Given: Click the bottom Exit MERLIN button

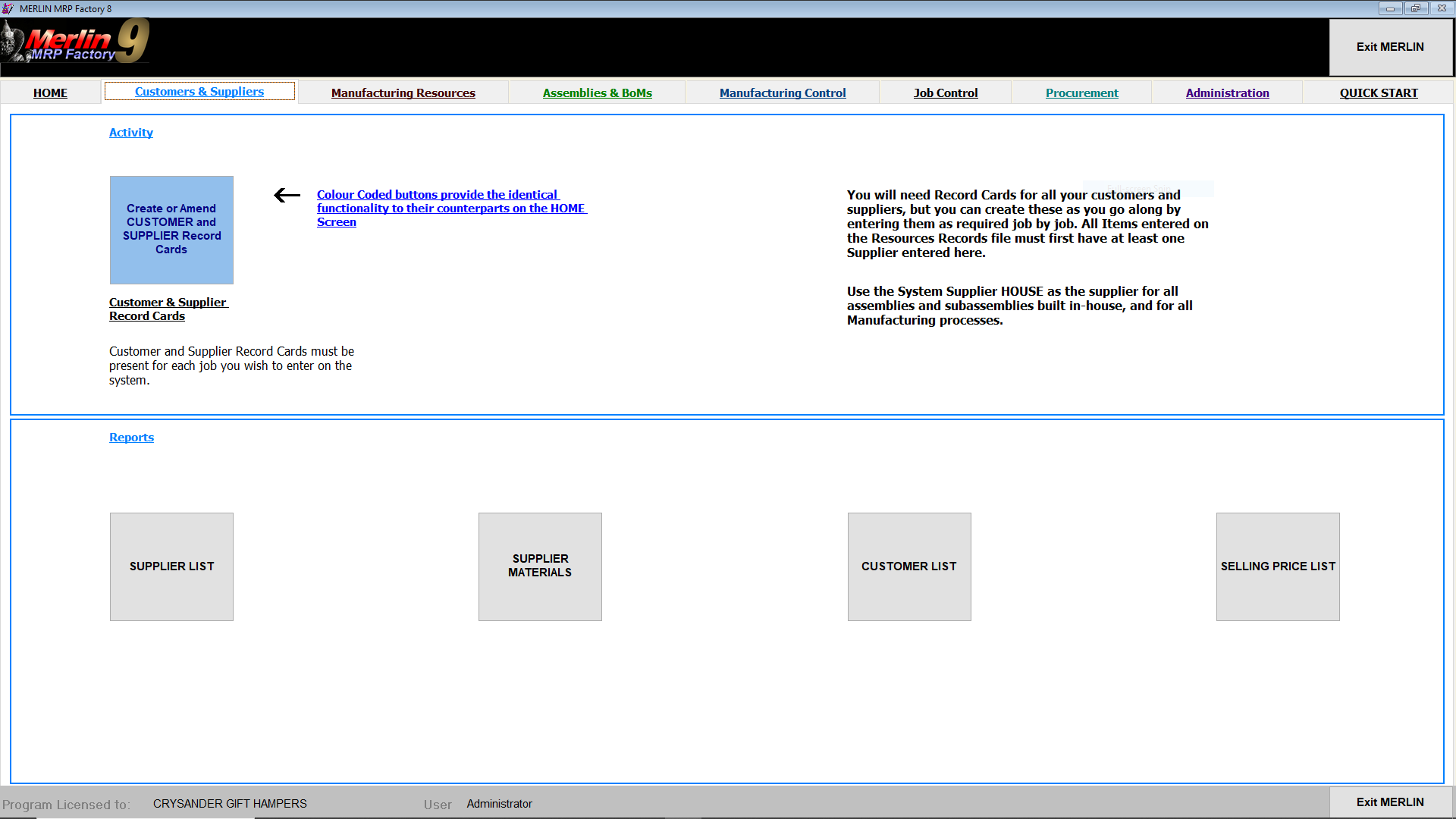Looking at the screenshot, I should (1390, 802).
